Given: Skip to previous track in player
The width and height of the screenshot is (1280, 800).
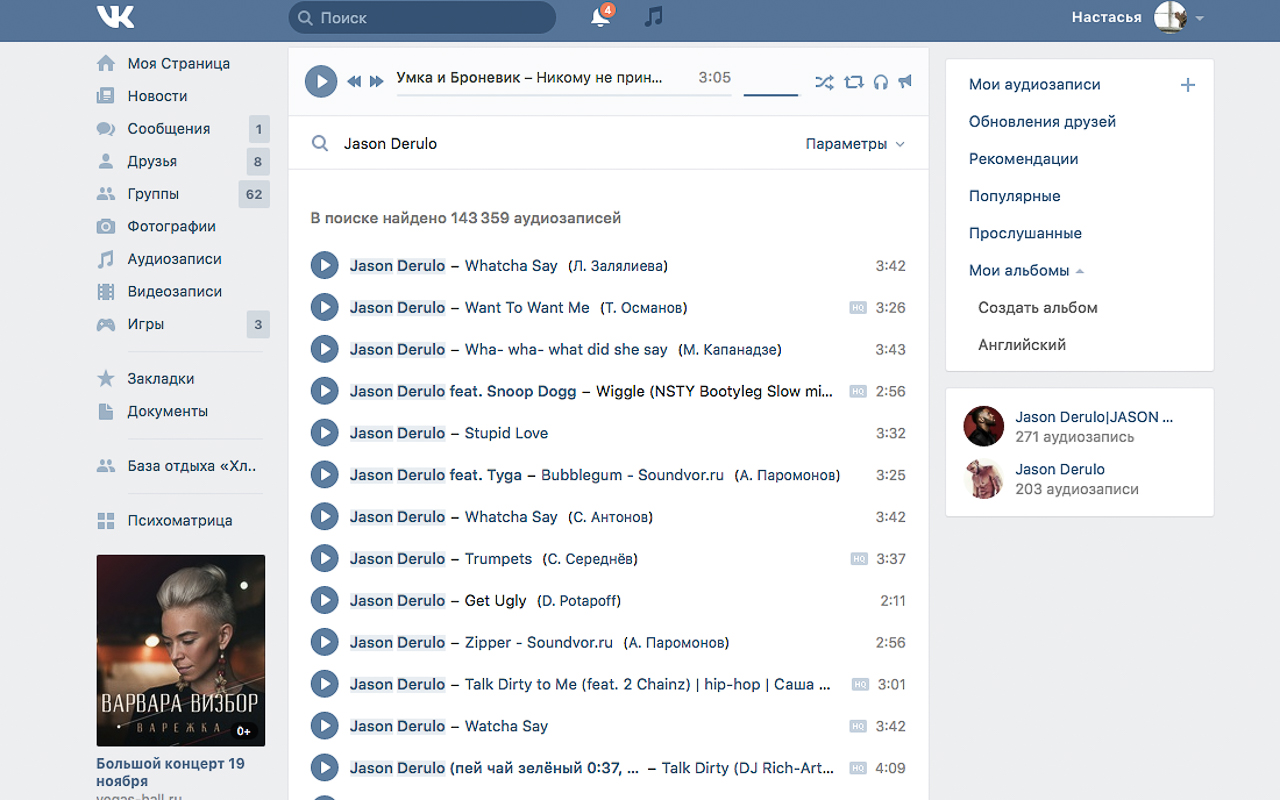Looking at the screenshot, I should coord(354,81).
